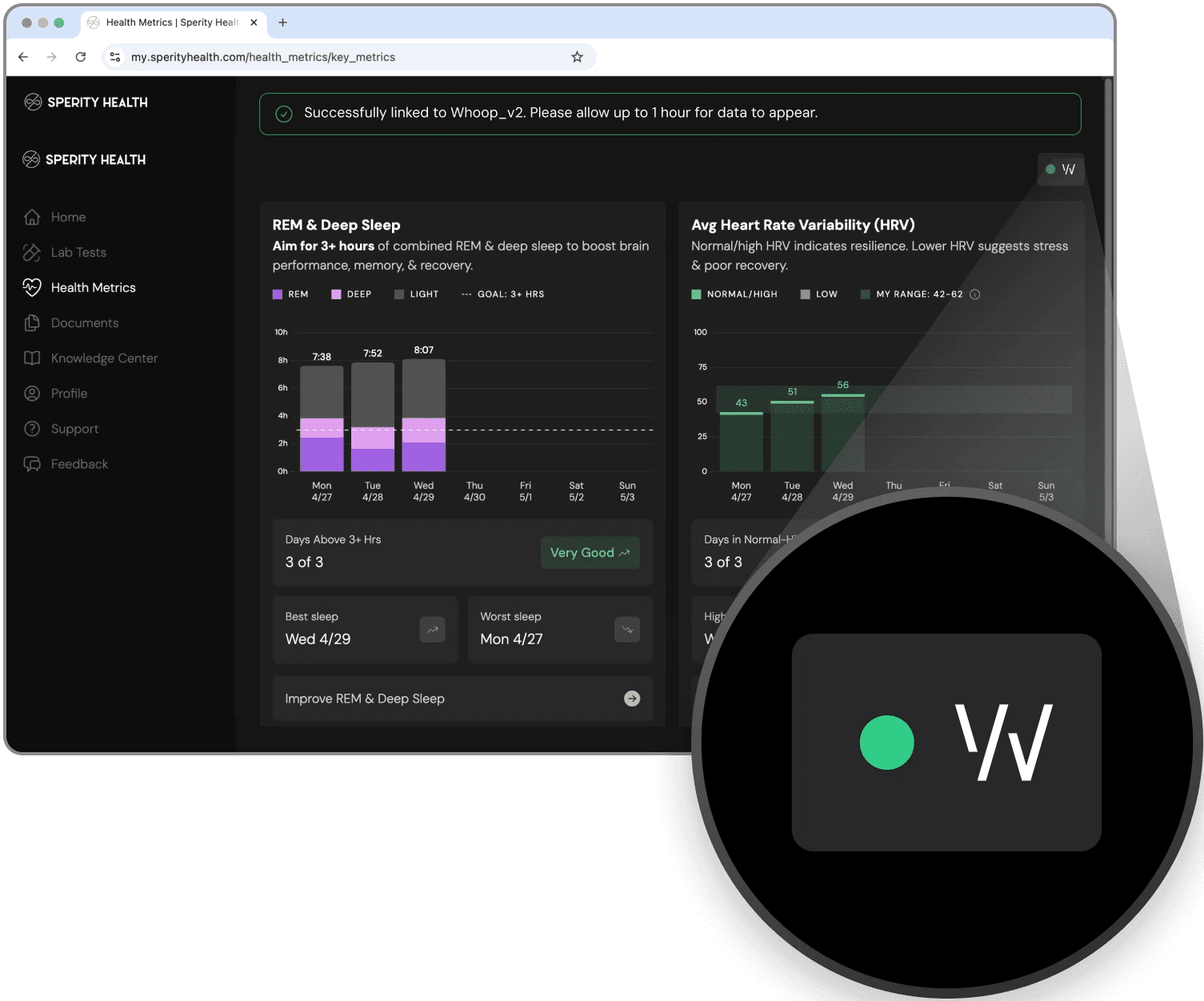
Task: Open Feedback page
Action: point(79,463)
